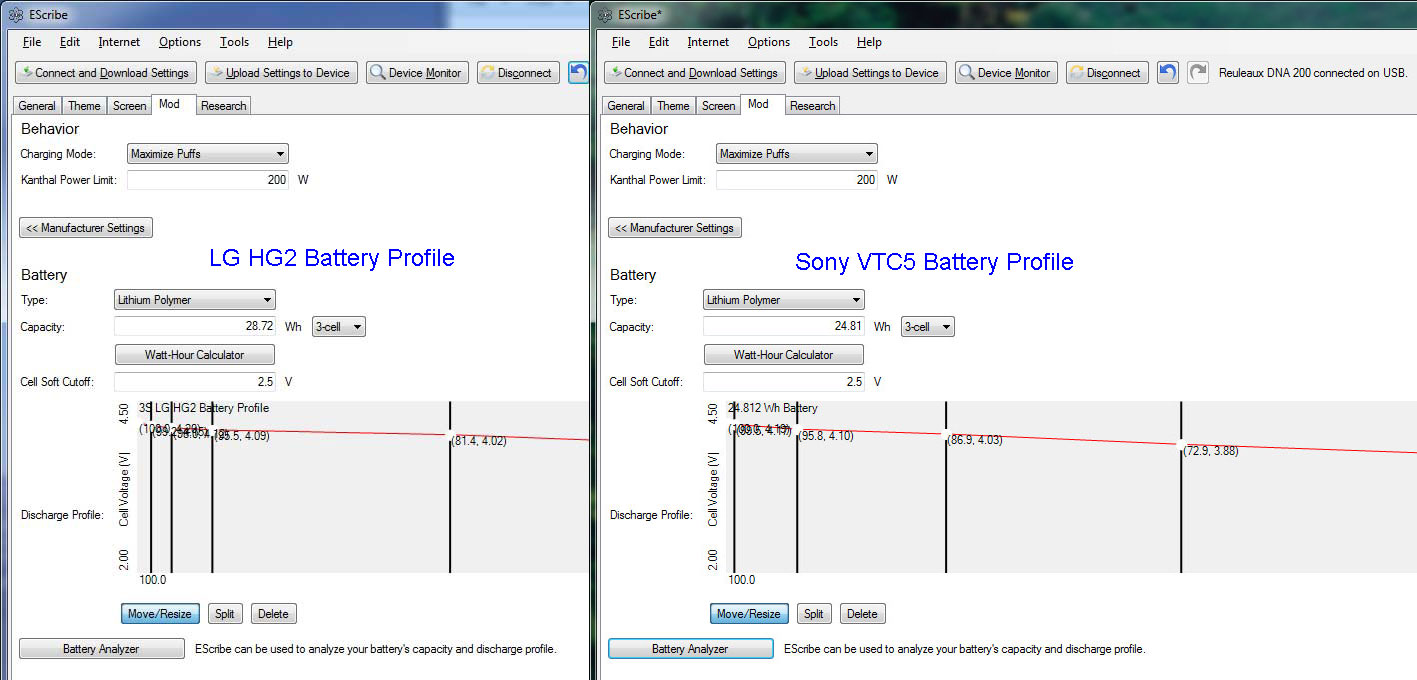The height and width of the screenshot is (680, 1417).
Task: Open the battery Type dropdown in the LG HG2 window
Action: tap(195, 300)
